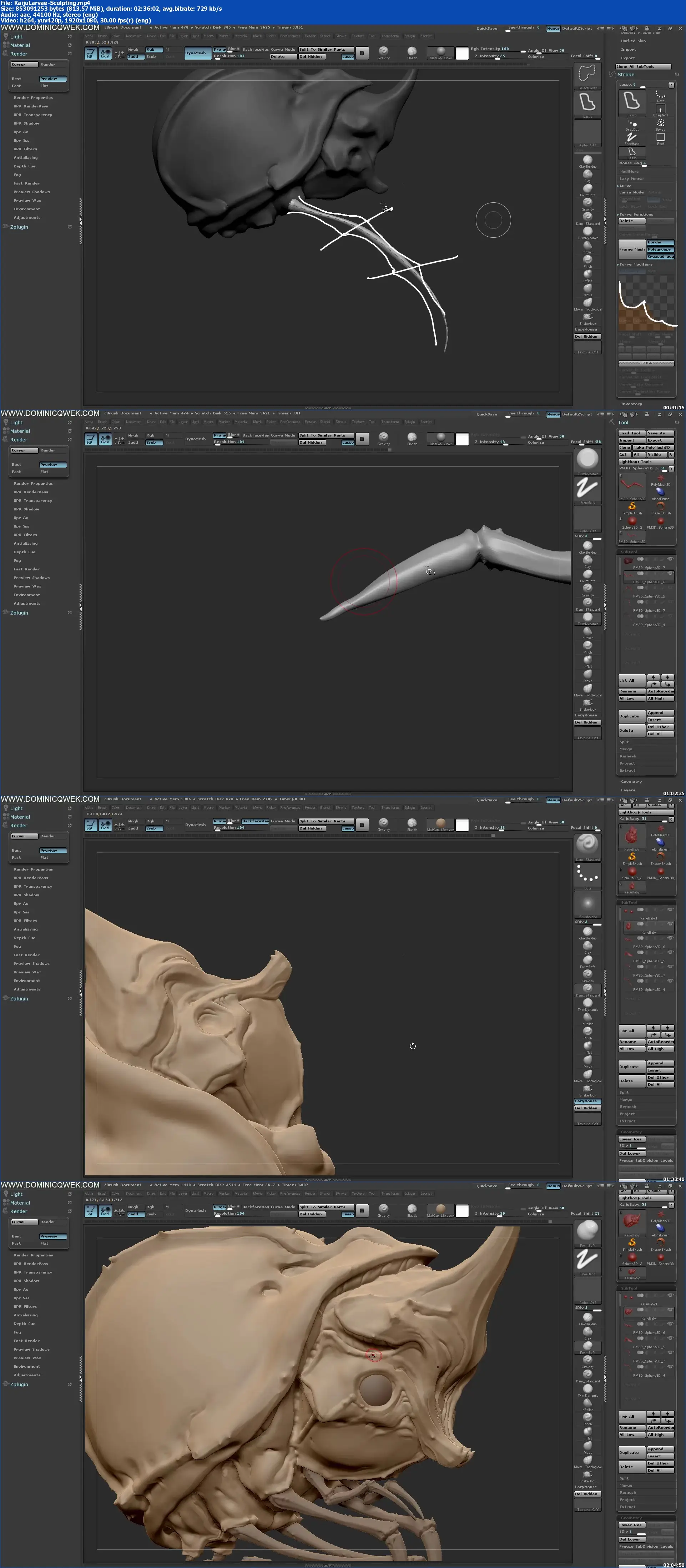Click Clone All SubTools in the top frame
686x1568 pixels.
coord(643,66)
